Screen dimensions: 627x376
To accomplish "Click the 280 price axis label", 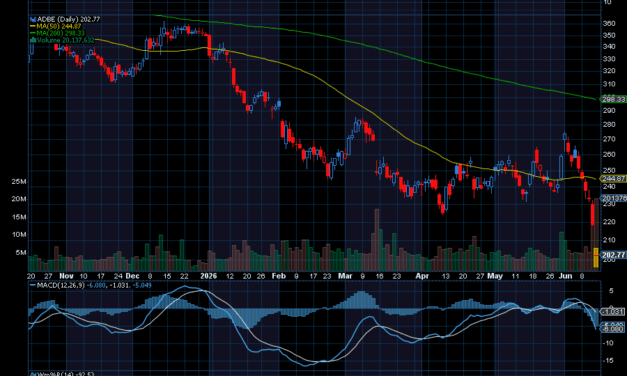I will point(609,125).
